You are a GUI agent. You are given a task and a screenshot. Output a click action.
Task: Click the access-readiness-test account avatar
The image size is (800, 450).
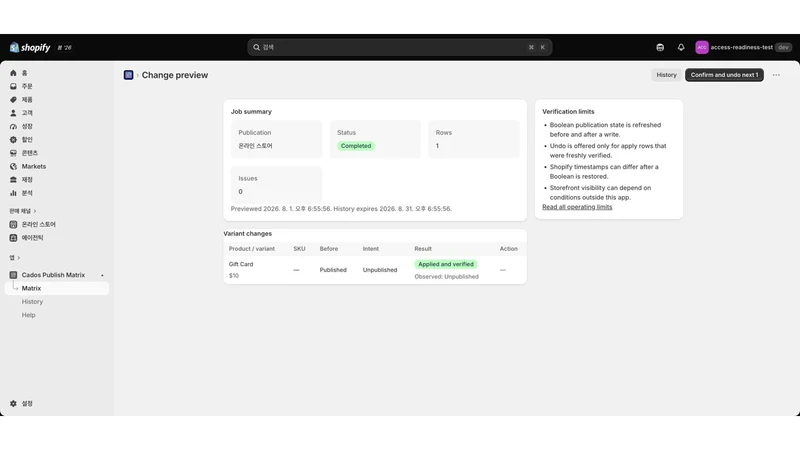[702, 47]
